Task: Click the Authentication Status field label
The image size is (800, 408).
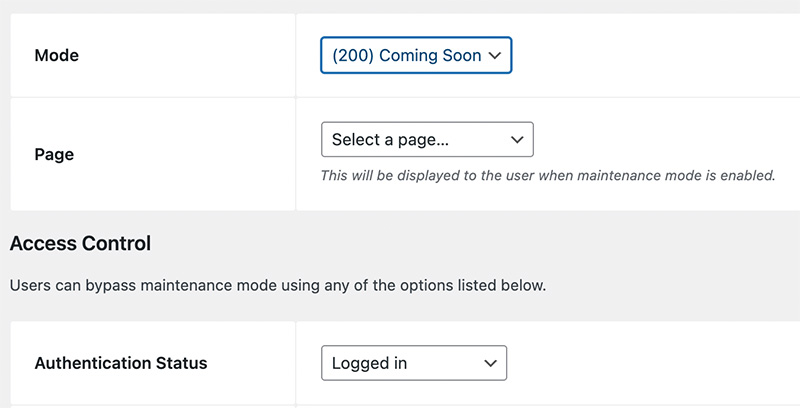Action: [121, 363]
